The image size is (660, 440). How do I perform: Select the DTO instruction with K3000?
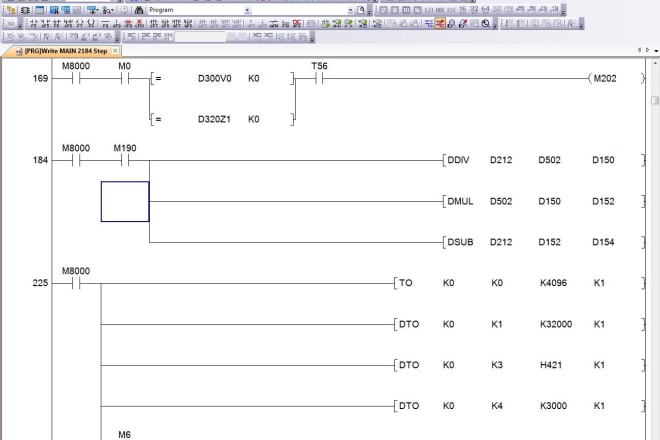(x=519, y=406)
